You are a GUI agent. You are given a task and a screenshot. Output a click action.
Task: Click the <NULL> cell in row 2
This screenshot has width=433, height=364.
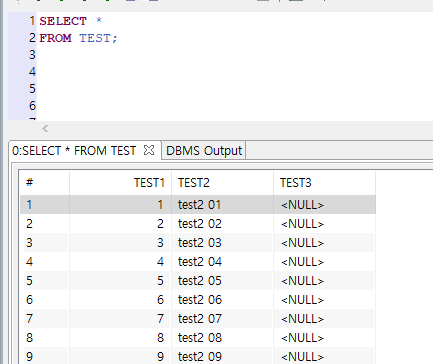point(325,224)
